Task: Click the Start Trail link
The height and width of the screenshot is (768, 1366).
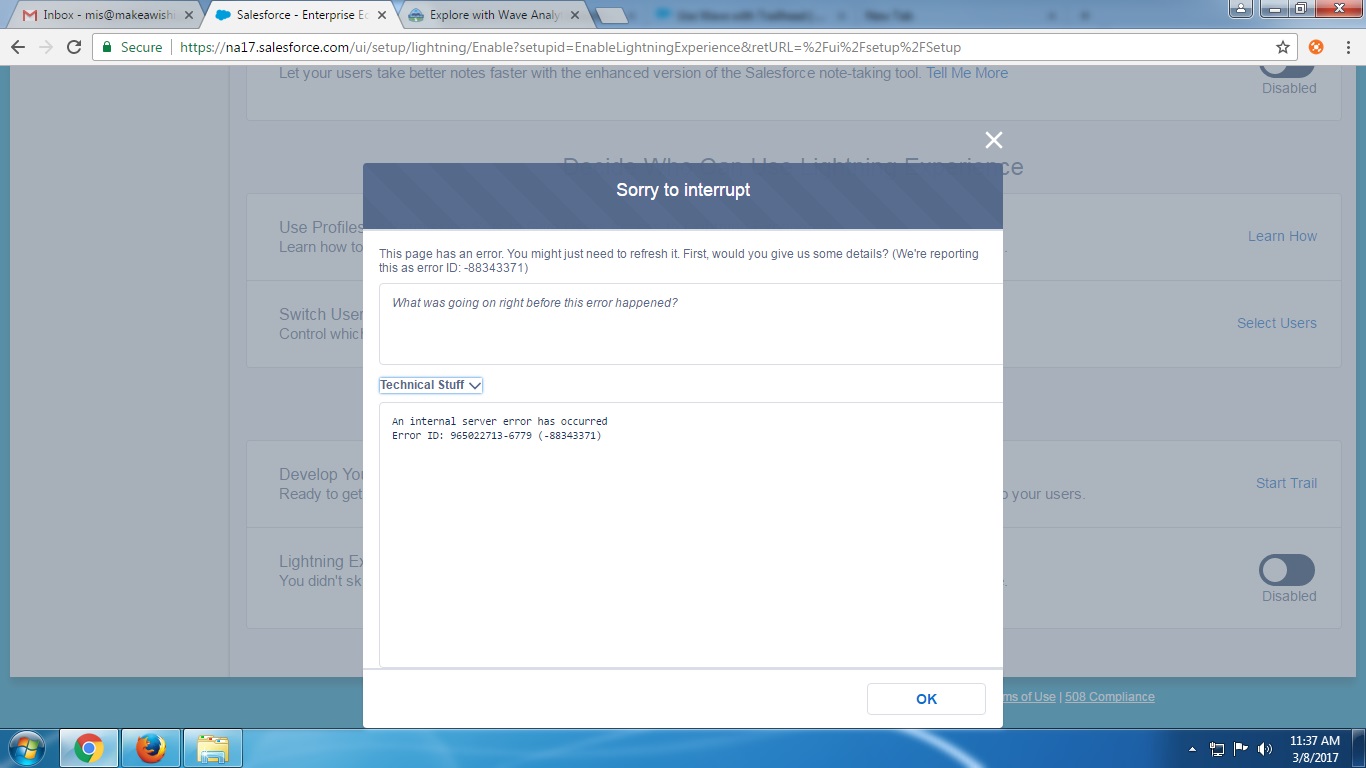Action: coord(1286,483)
